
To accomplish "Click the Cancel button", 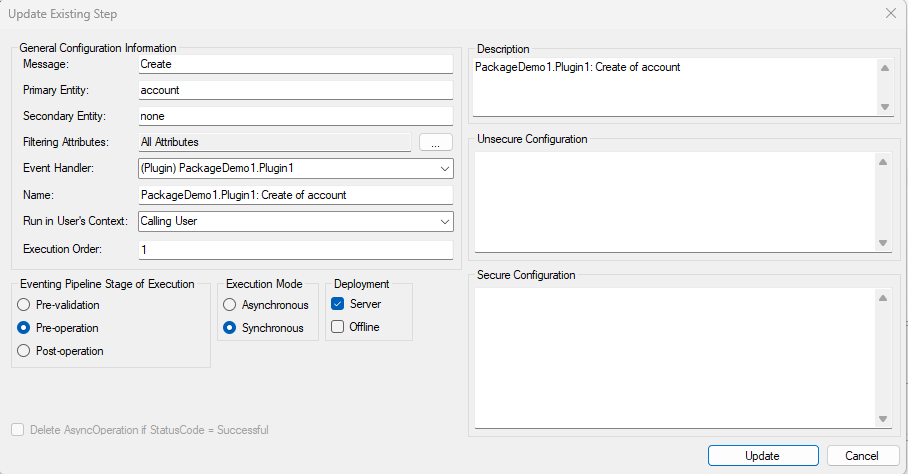I will pyautogui.click(x=863, y=456).
